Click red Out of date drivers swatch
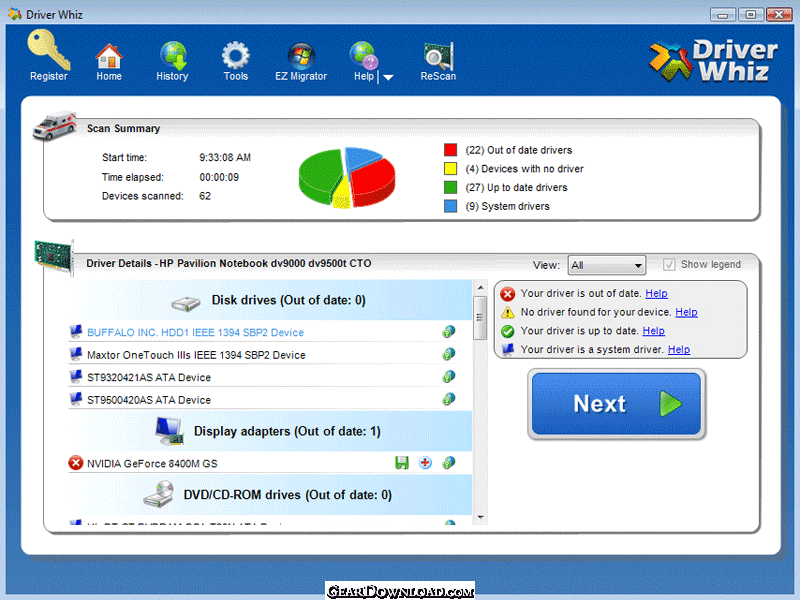The width and height of the screenshot is (800, 600). [x=450, y=150]
